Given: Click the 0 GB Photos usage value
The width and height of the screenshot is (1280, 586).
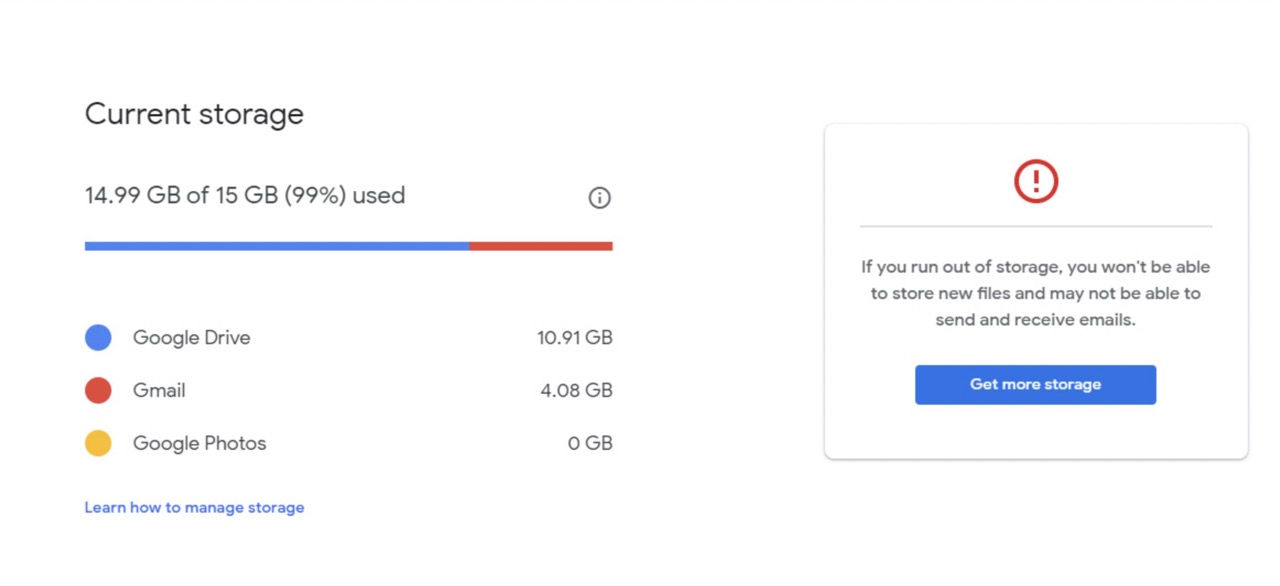Looking at the screenshot, I should [x=590, y=443].
